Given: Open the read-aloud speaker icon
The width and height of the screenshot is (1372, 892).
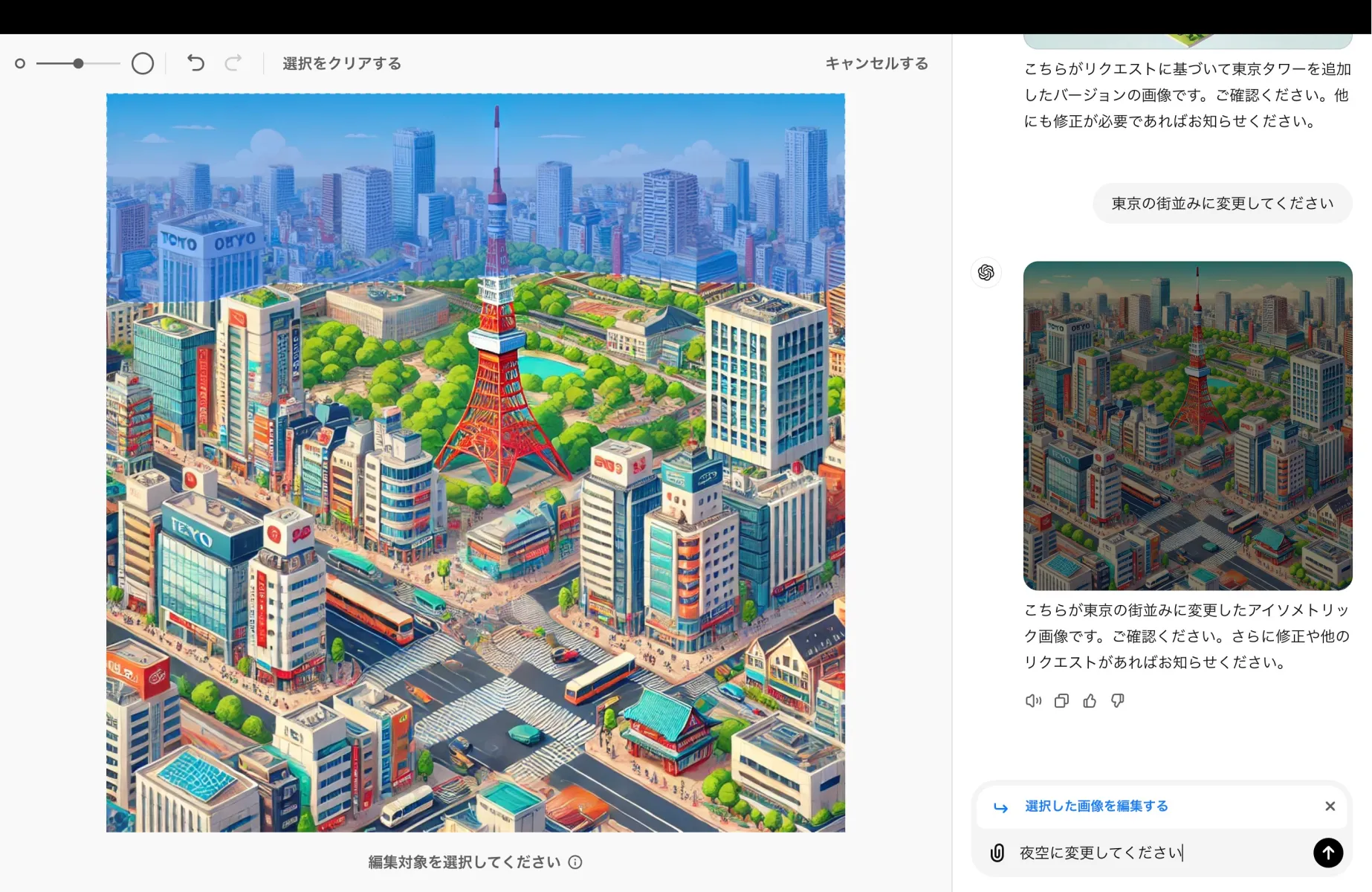Looking at the screenshot, I should pos(1032,700).
